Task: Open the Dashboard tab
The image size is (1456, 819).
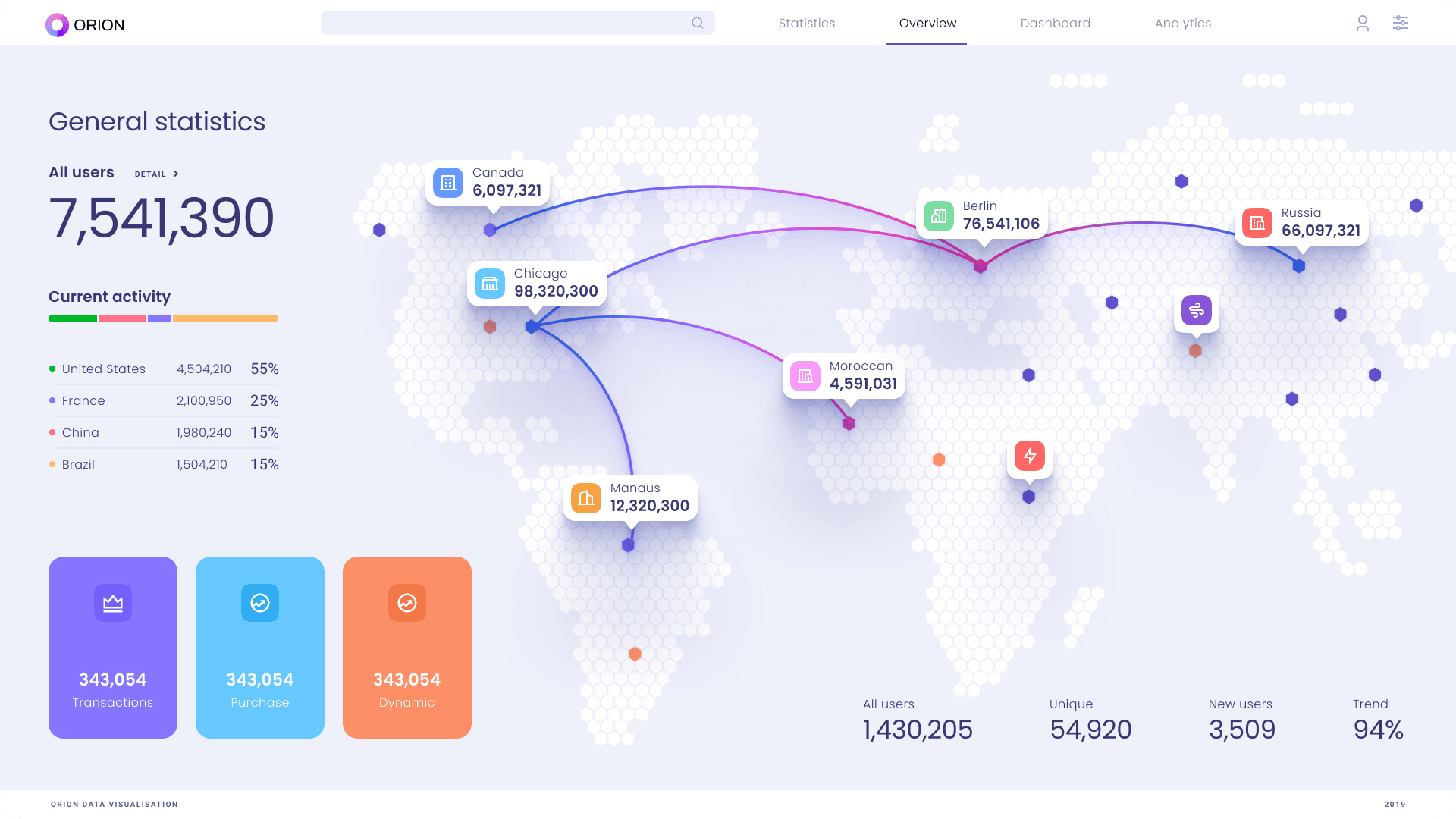Action: 1055,24
